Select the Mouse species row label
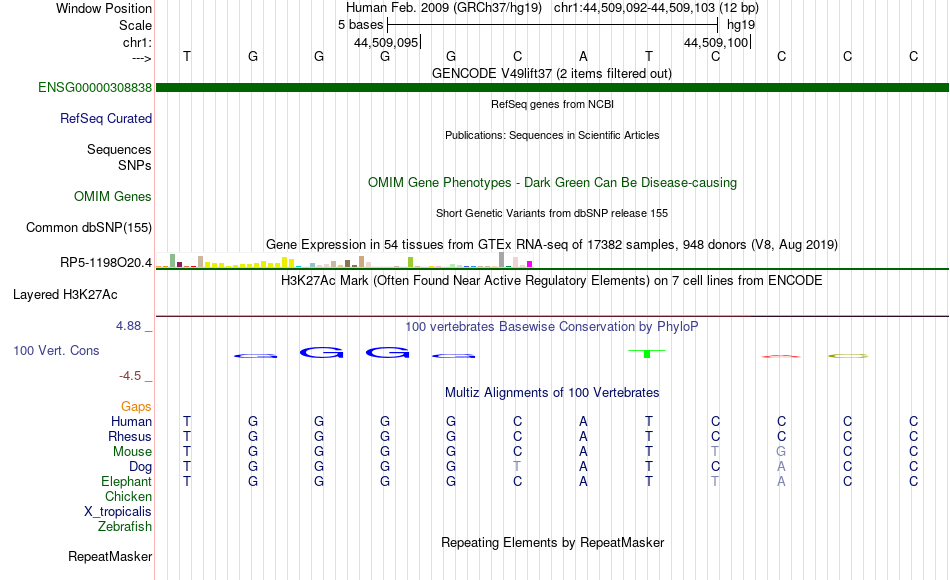Viewport: 950px width, 580px height. tap(132, 452)
